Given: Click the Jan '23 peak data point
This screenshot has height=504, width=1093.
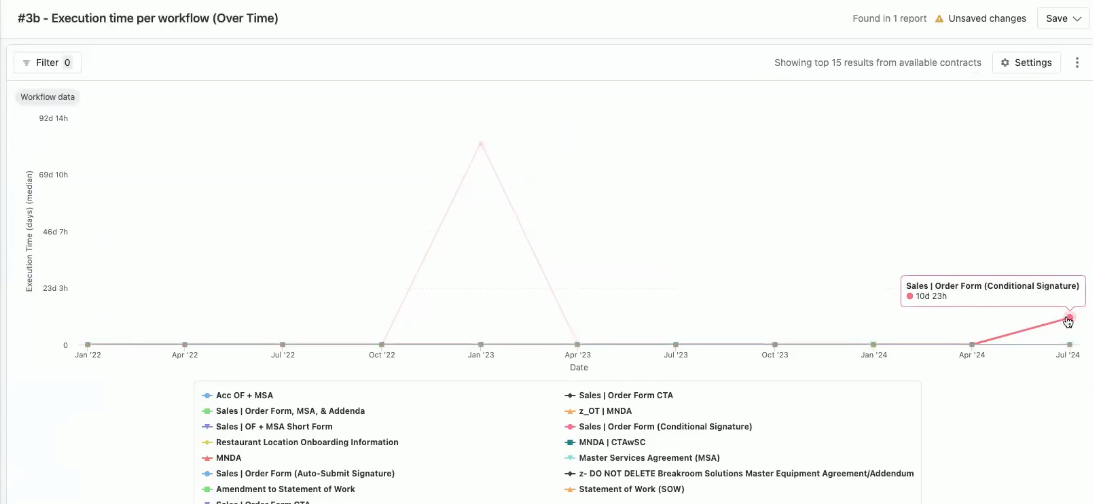Looking at the screenshot, I should pos(481,143).
